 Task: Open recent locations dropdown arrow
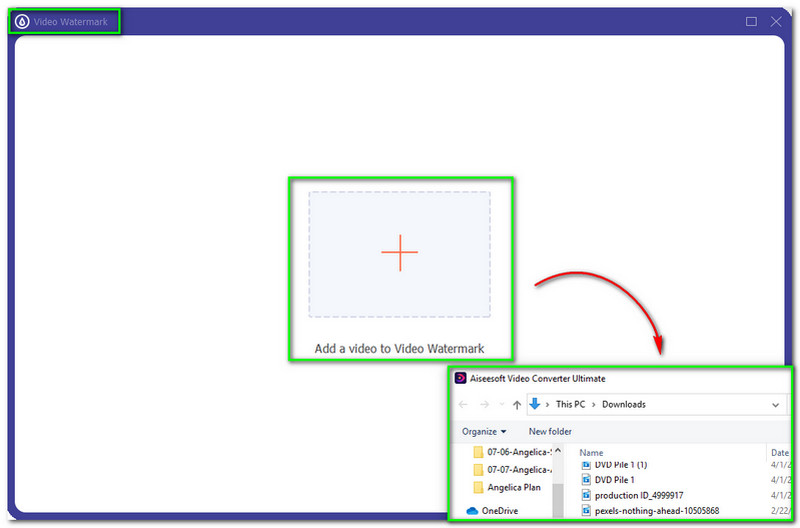tap(502, 405)
